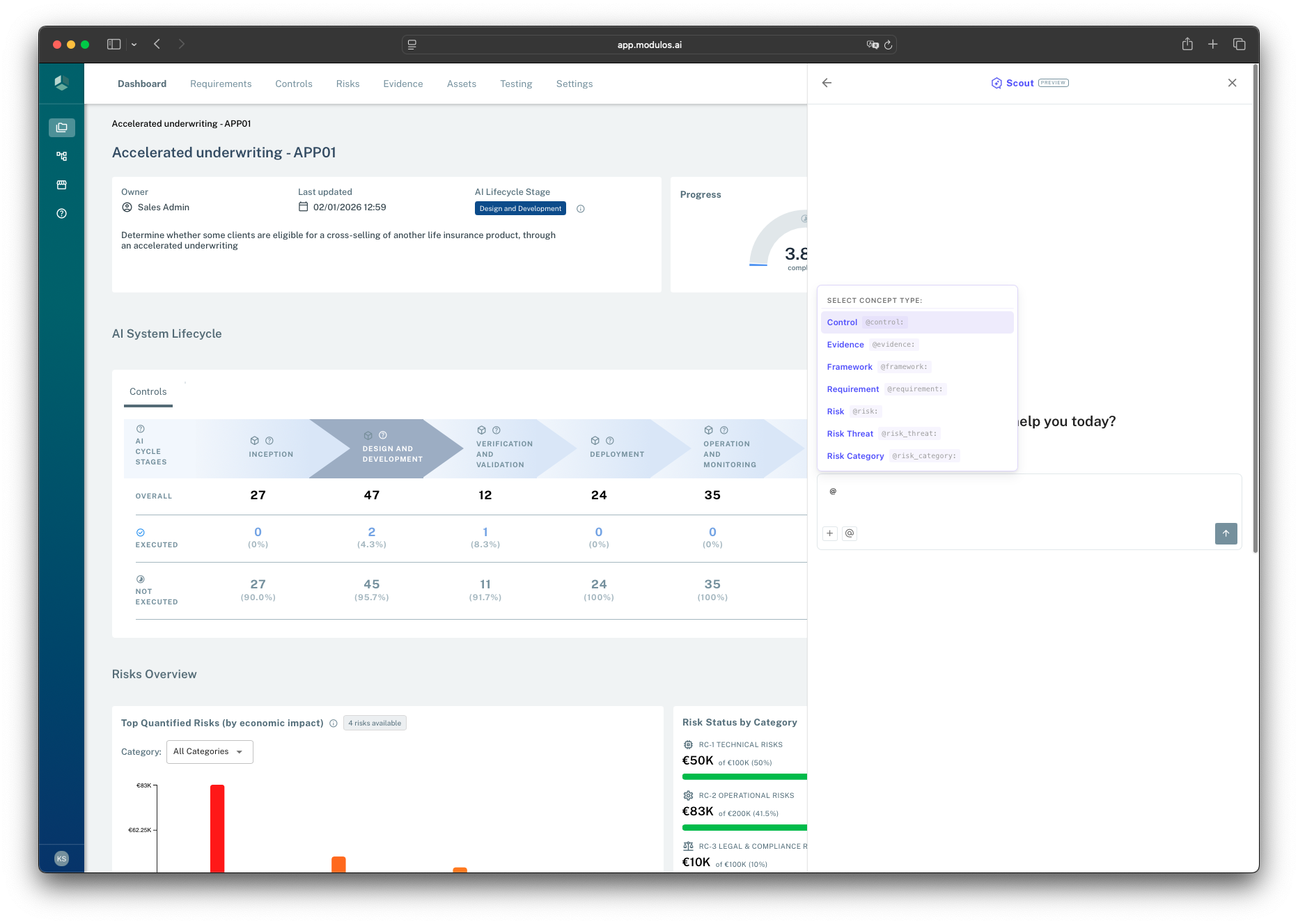Click the plus icon in the chat input area
The image size is (1298, 924).
click(x=829, y=533)
